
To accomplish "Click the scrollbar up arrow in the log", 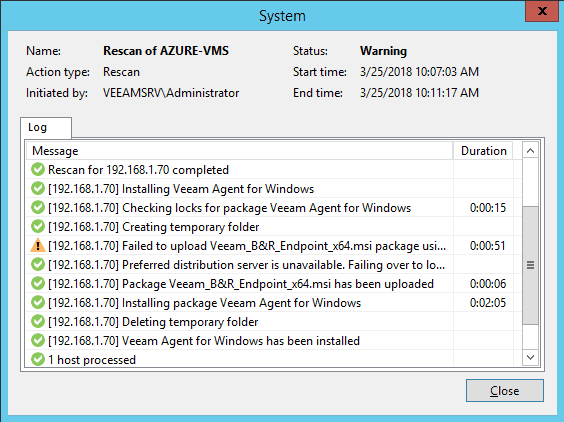I will click(530, 151).
